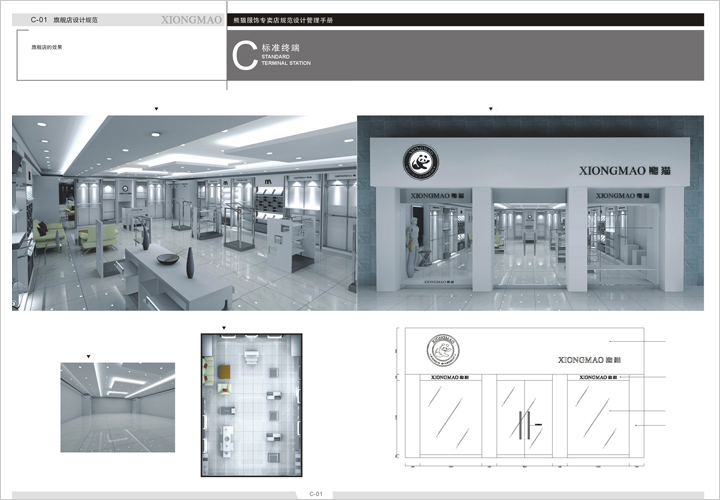Click the "C-01 旗舰店设计规范" header text
The height and width of the screenshot is (500, 720).
click(x=64, y=20)
